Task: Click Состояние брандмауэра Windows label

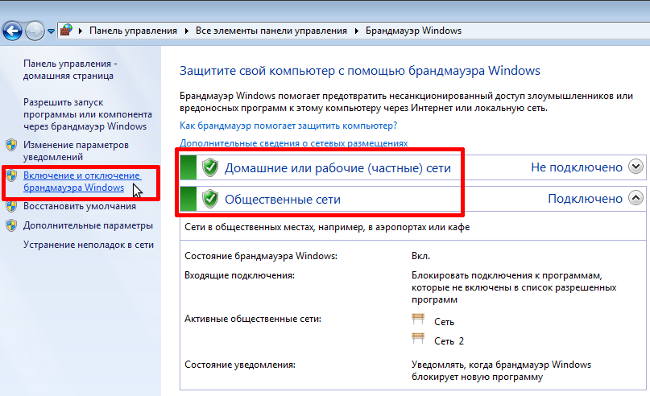Action: [261, 256]
